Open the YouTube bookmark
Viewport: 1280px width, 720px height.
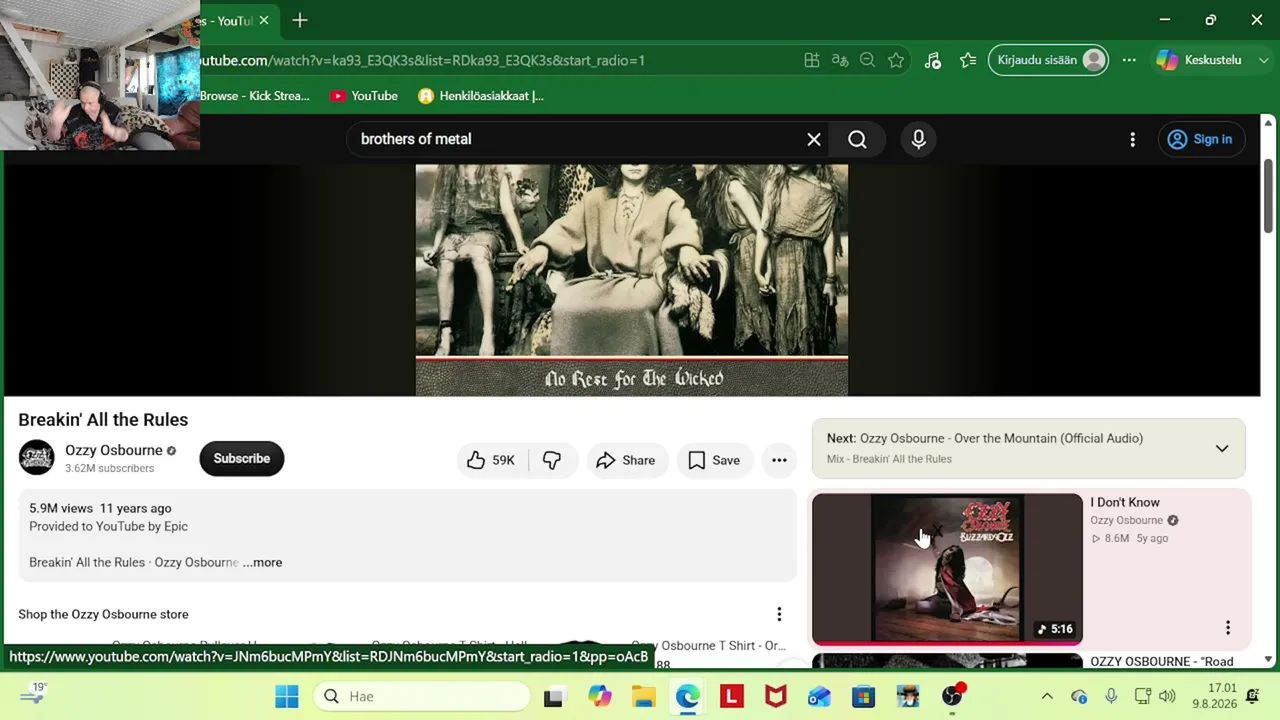point(364,96)
